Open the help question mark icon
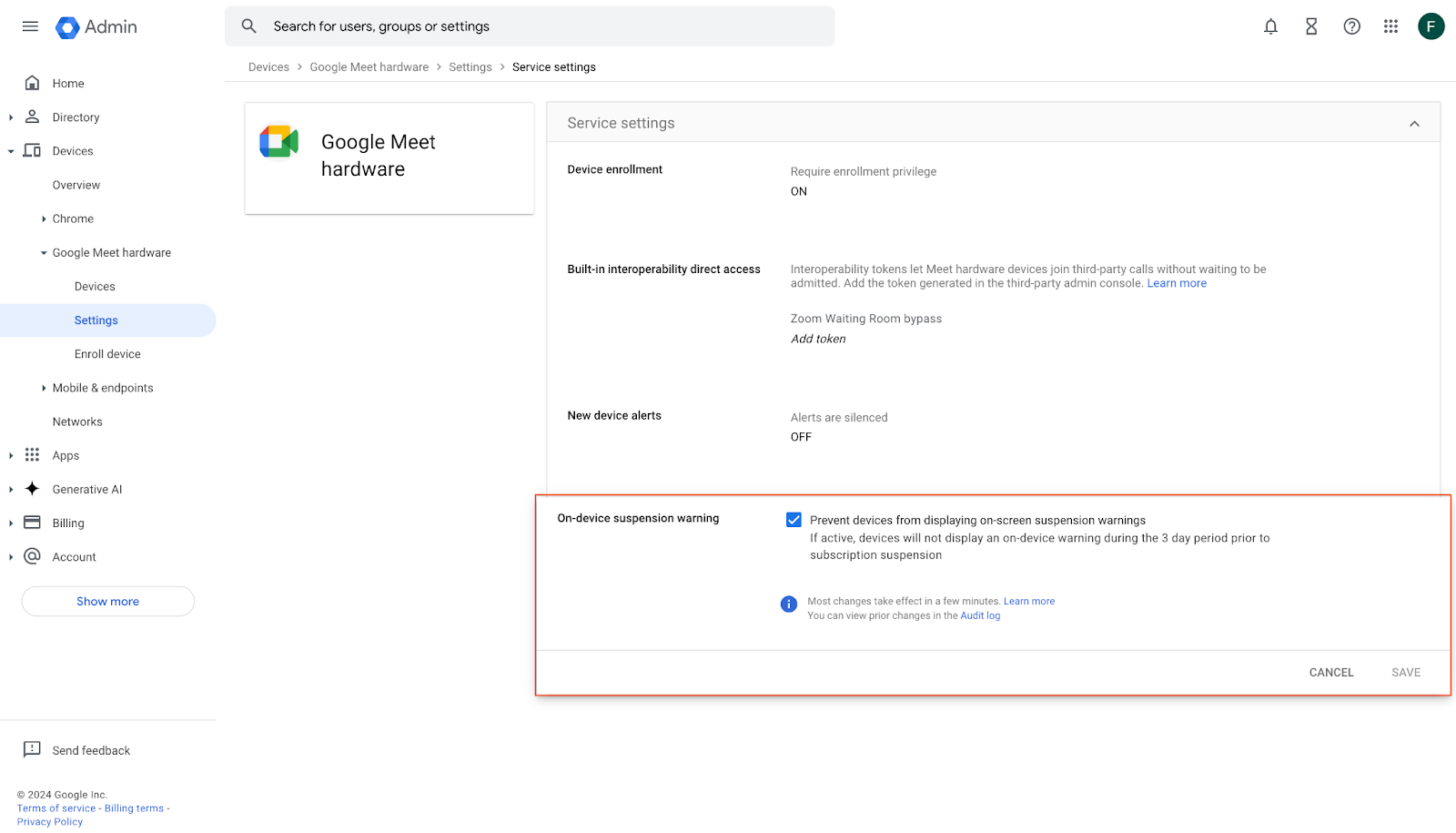This screenshot has width=1456, height=833. coord(1352,26)
